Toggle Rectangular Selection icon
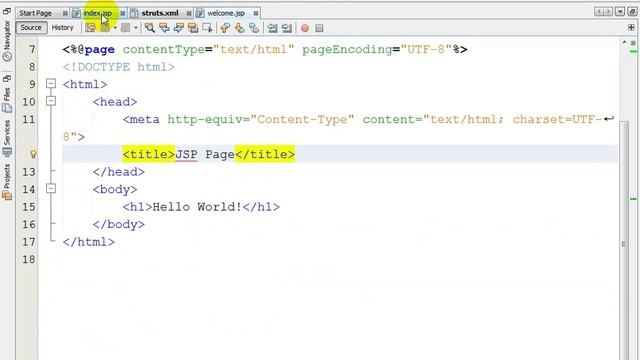Screen dimensions: 640x360 pos(207,28)
